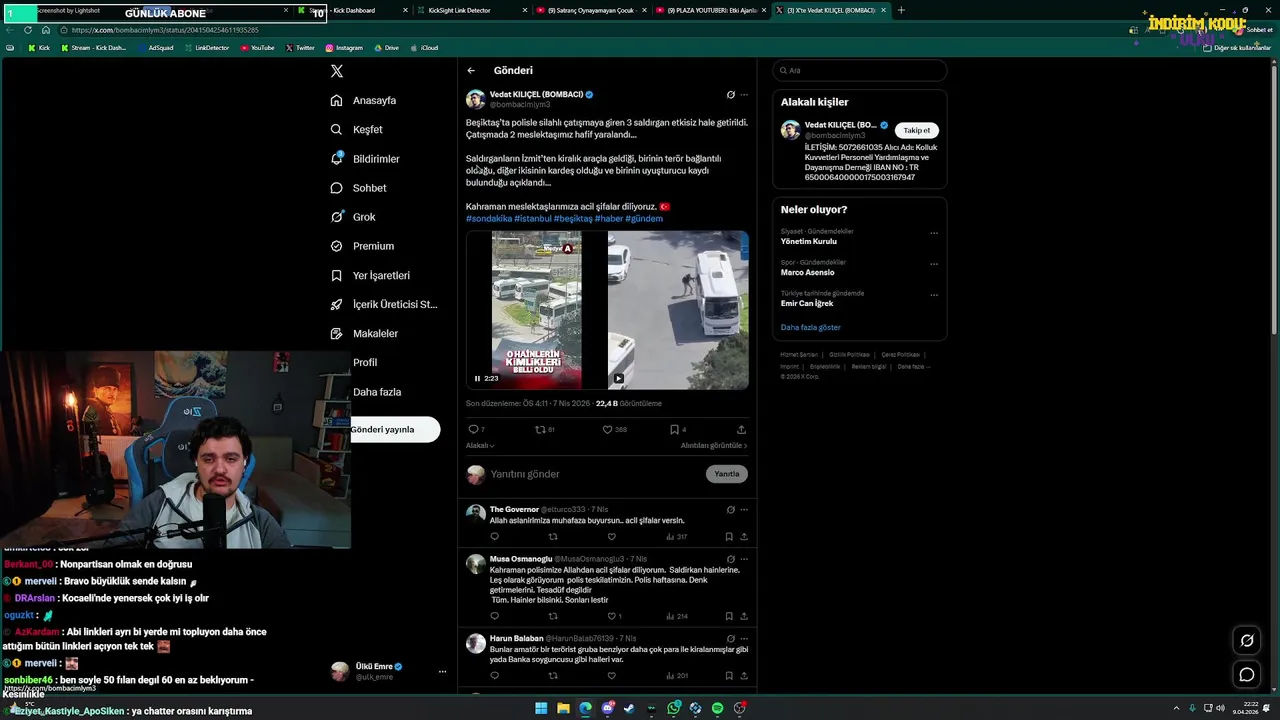Open WhatsApp from taskbar
This screenshot has height=720, width=1280.
pos(674,708)
